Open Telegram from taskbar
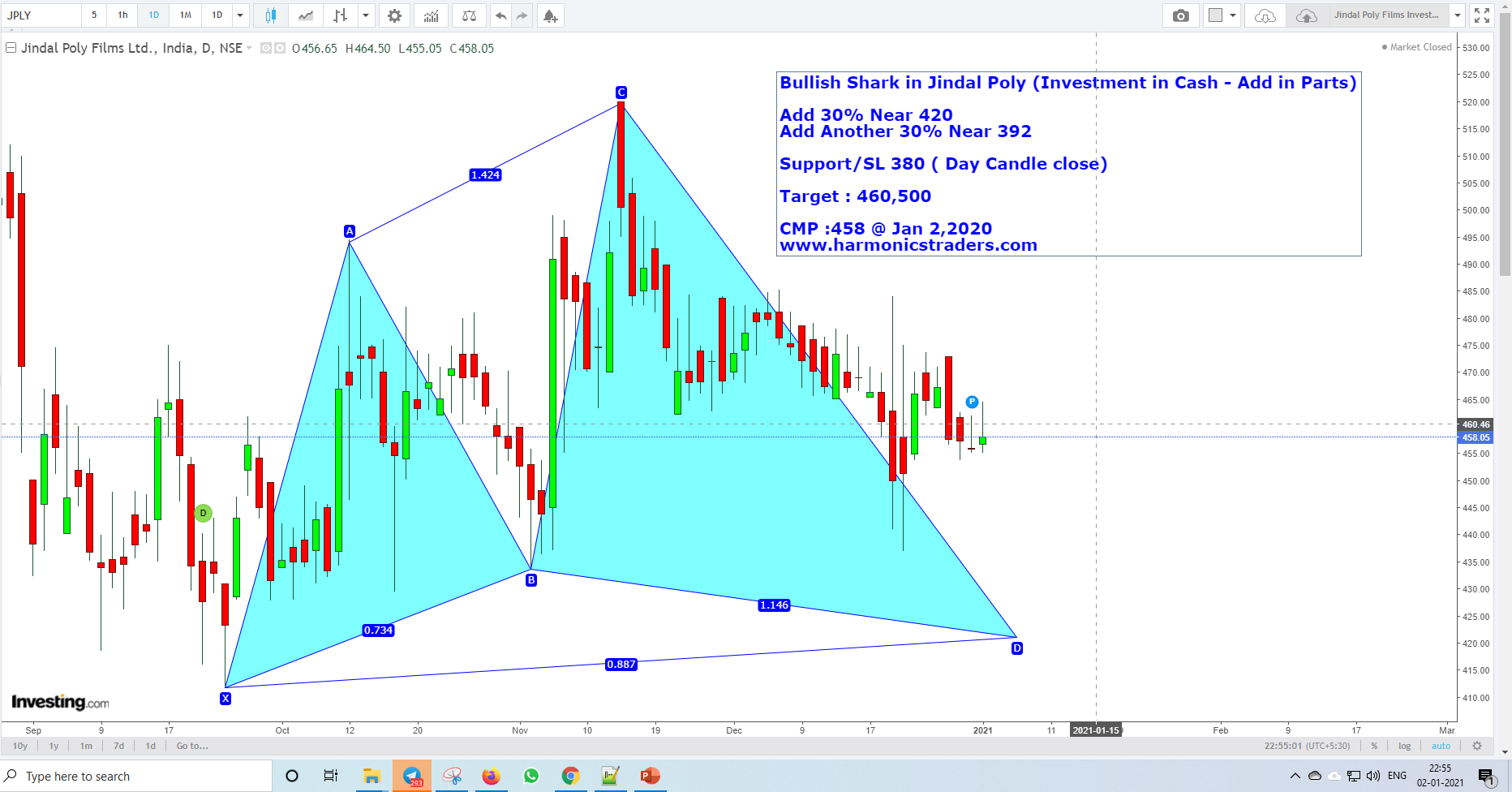The height and width of the screenshot is (792, 1512). pos(412,776)
